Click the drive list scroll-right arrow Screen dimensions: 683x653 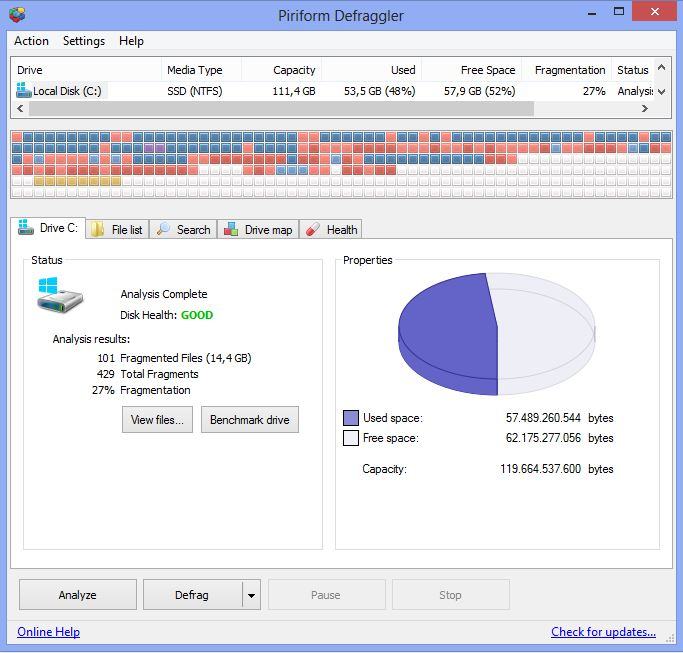pos(645,108)
